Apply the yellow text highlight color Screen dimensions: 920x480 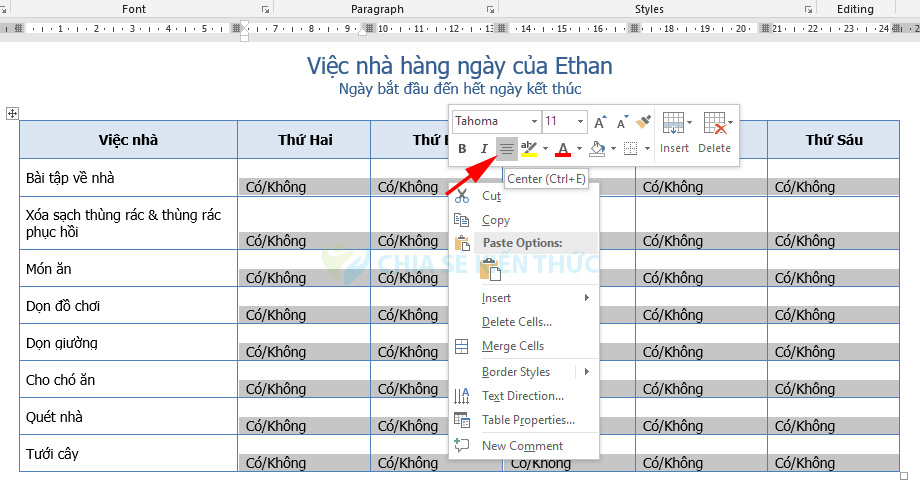[x=529, y=149]
